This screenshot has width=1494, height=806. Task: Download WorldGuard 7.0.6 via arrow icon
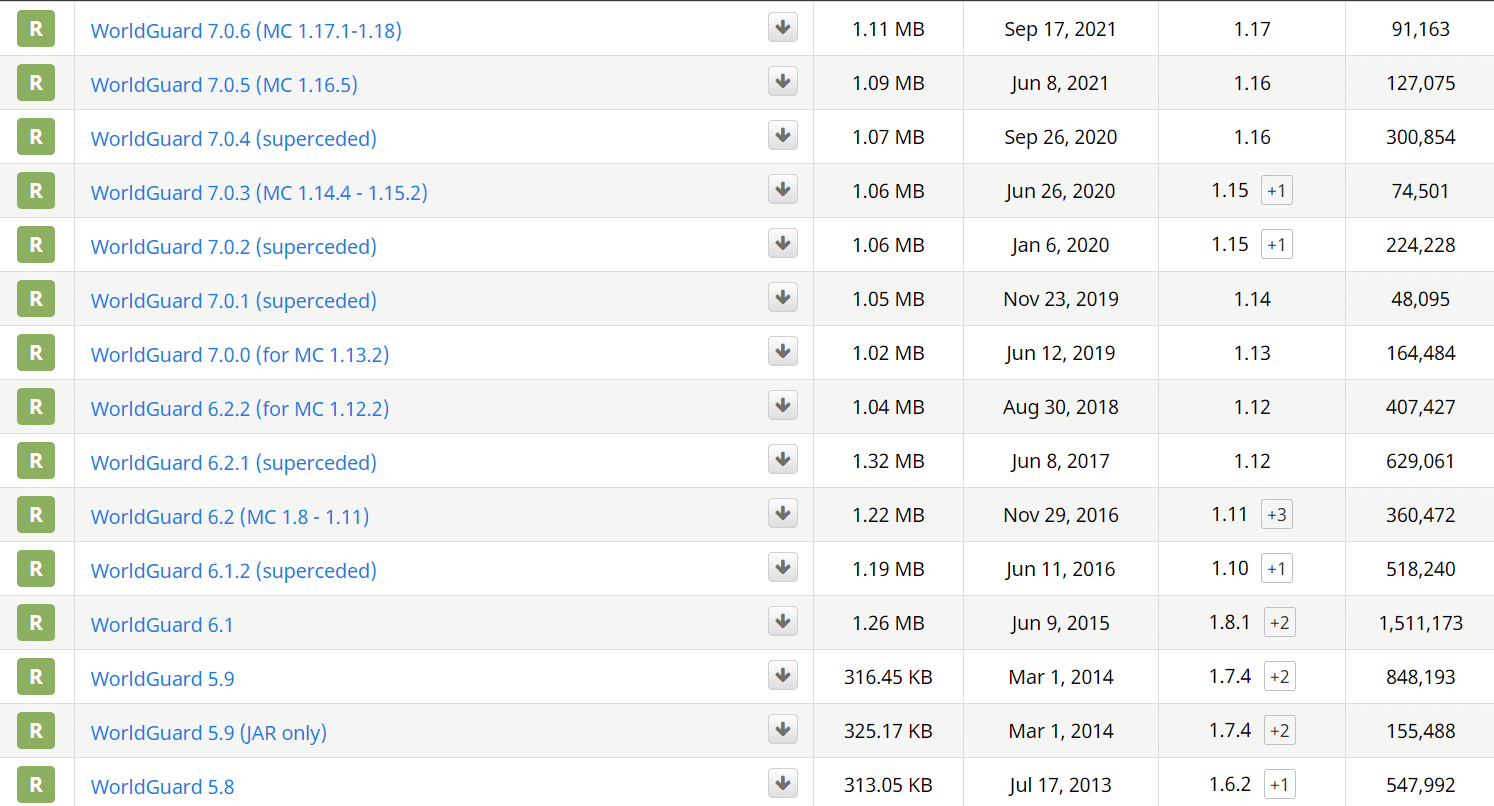783,28
